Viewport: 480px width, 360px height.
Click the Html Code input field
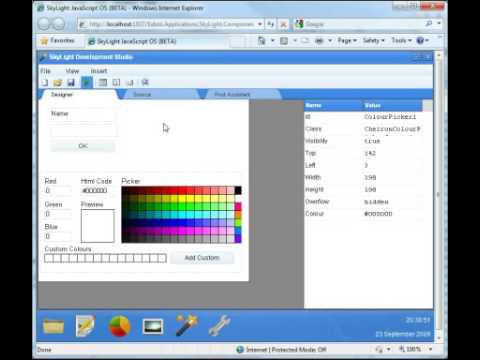pos(98,191)
